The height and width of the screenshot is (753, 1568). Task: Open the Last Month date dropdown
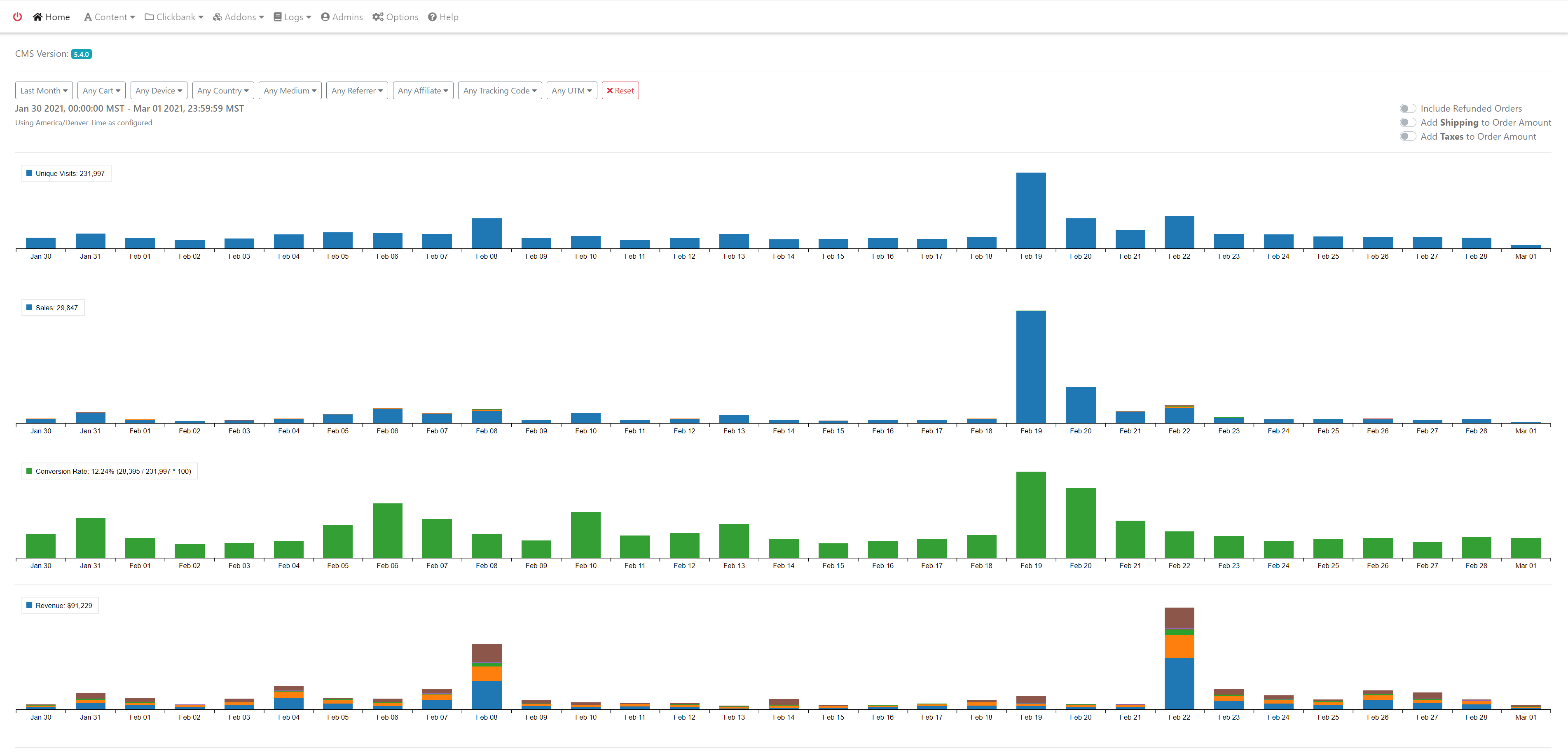(44, 91)
